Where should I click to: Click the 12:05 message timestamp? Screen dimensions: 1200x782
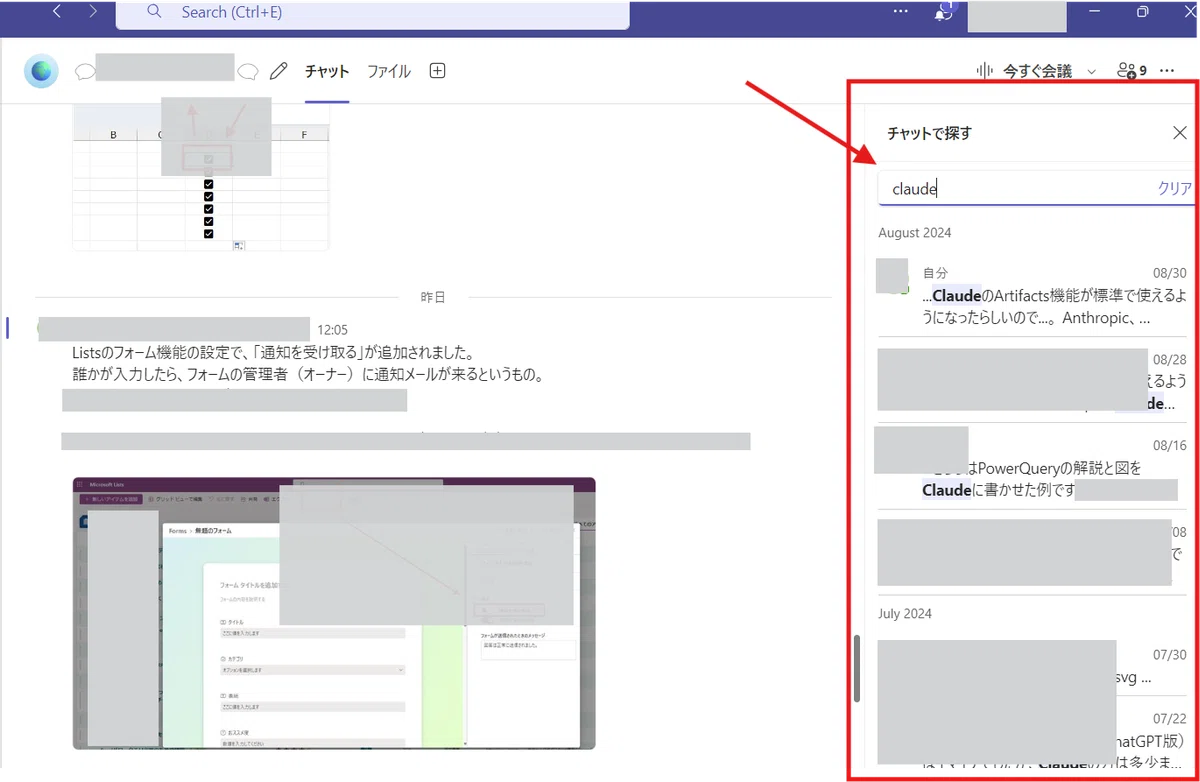coord(332,329)
